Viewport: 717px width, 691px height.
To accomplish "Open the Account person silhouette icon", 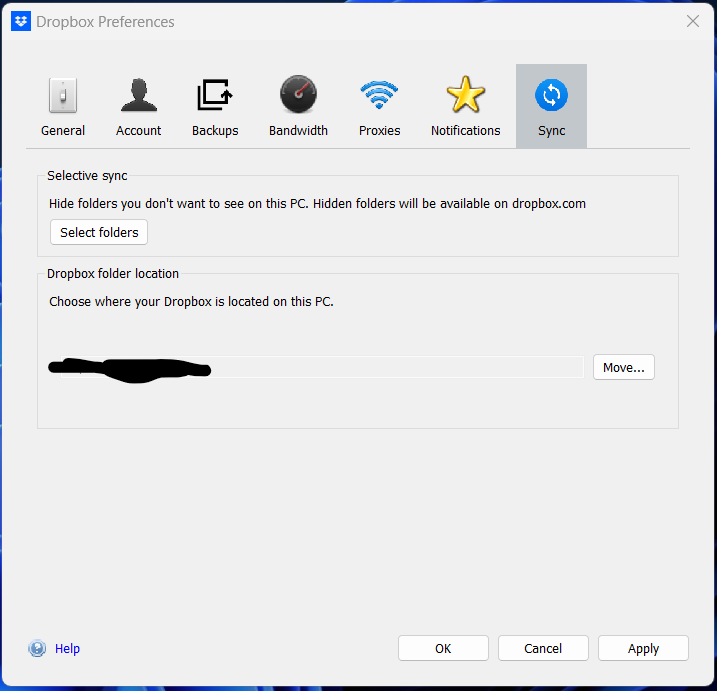I will 139,95.
